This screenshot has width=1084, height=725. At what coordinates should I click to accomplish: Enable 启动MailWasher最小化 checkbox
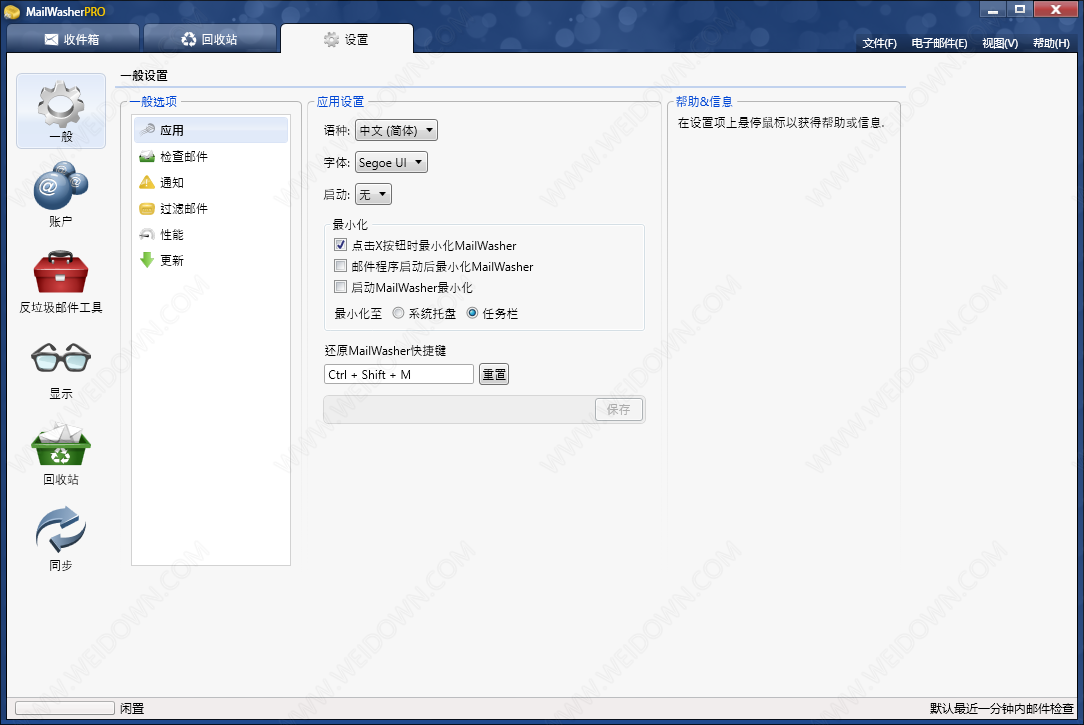(340, 286)
